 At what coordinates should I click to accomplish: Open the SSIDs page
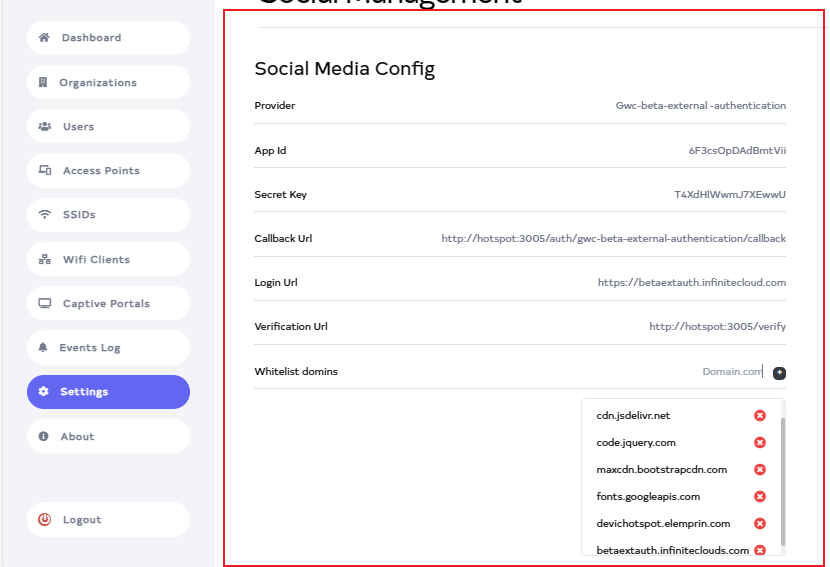[108, 215]
